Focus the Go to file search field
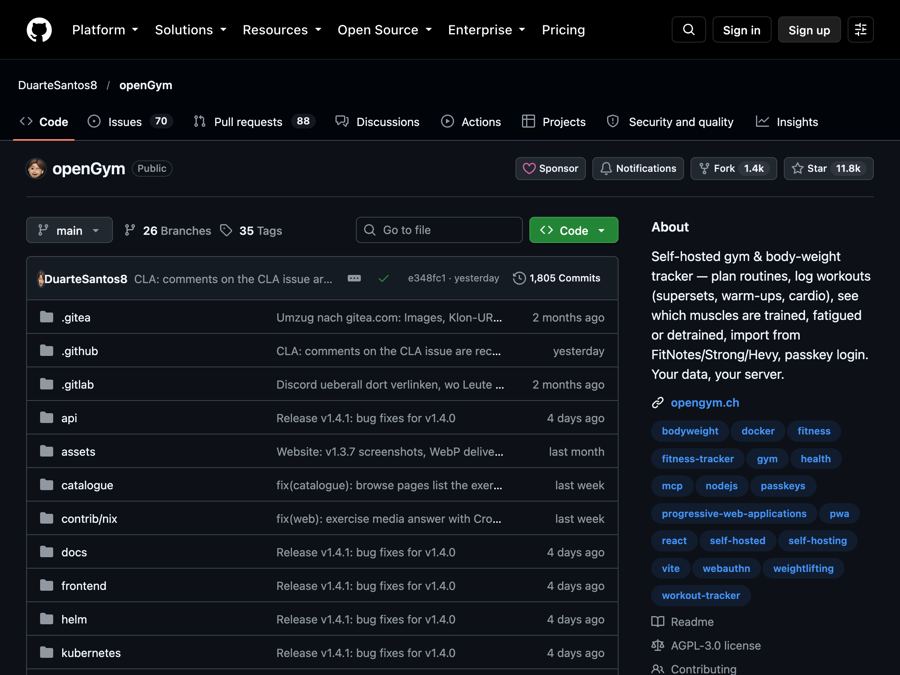900x675 pixels. click(439, 230)
